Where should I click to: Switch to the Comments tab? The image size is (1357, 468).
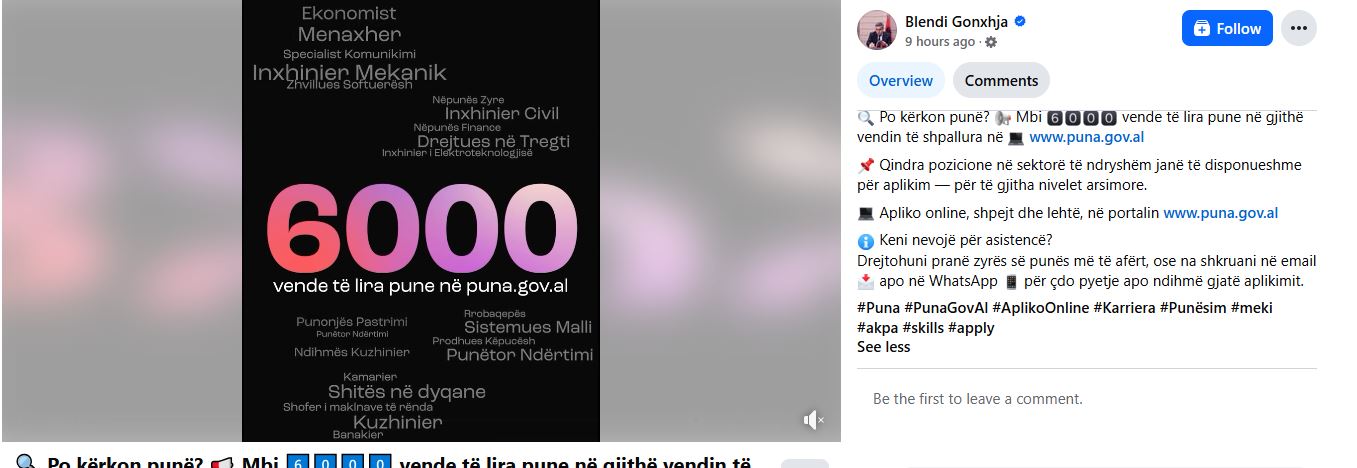(x=1001, y=80)
